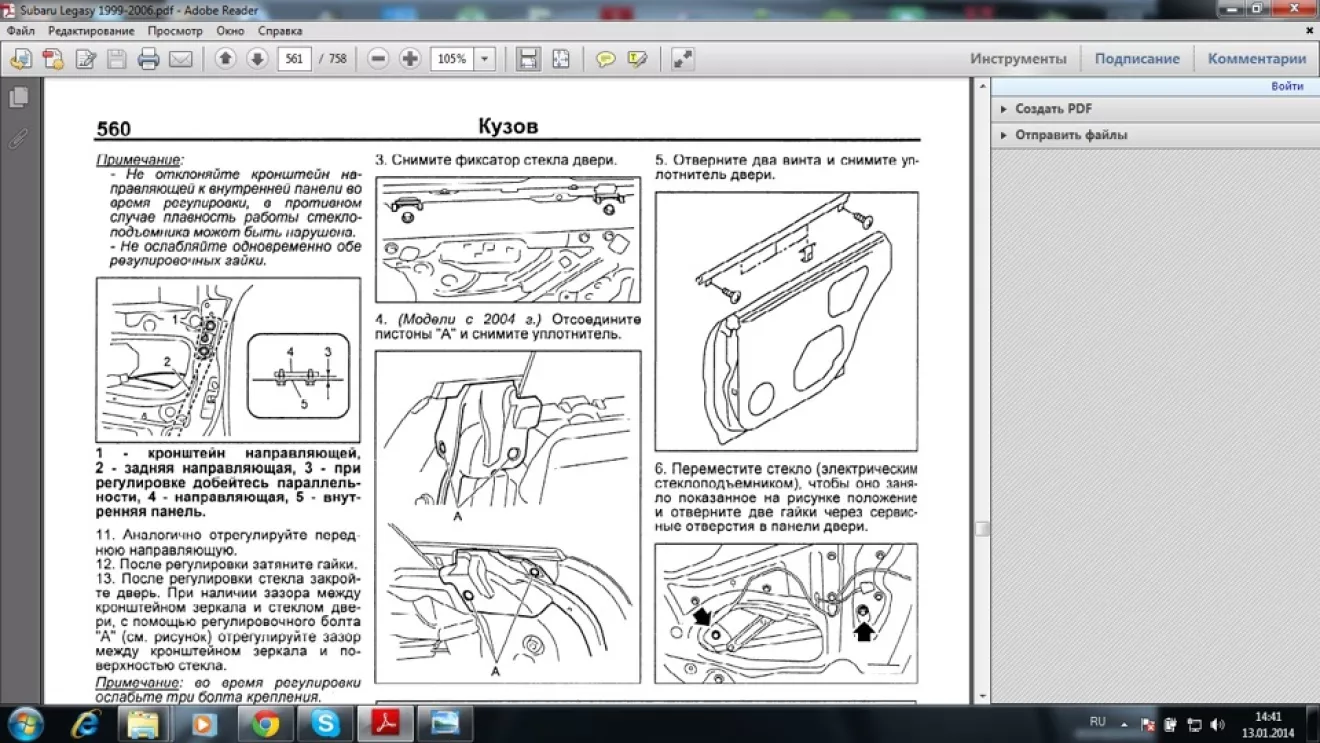1320x743 pixels.
Task: Click the edit document toolbar icon
Action: coord(86,59)
